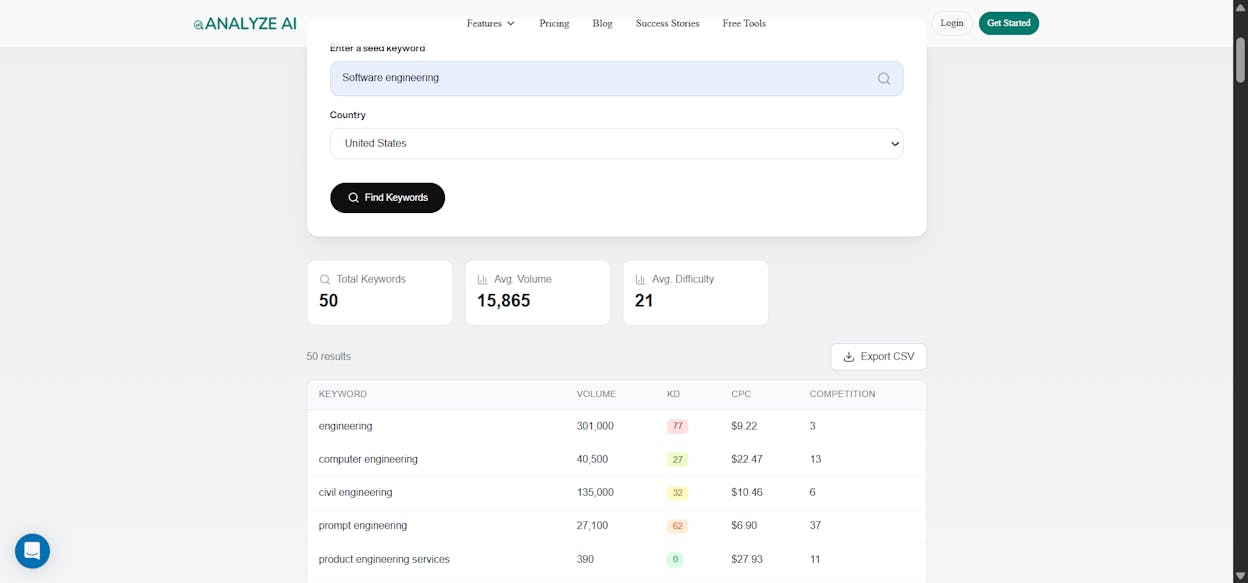Open the chat support bubble
The width and height of the screenshot is (1248, 583).
(32, 551)
